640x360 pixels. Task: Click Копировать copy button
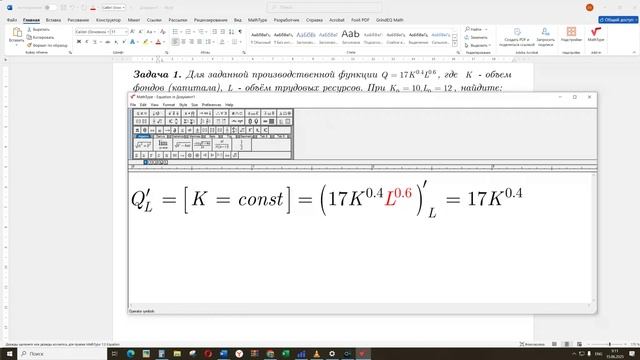pyautogui.click(x=40, y=38)
